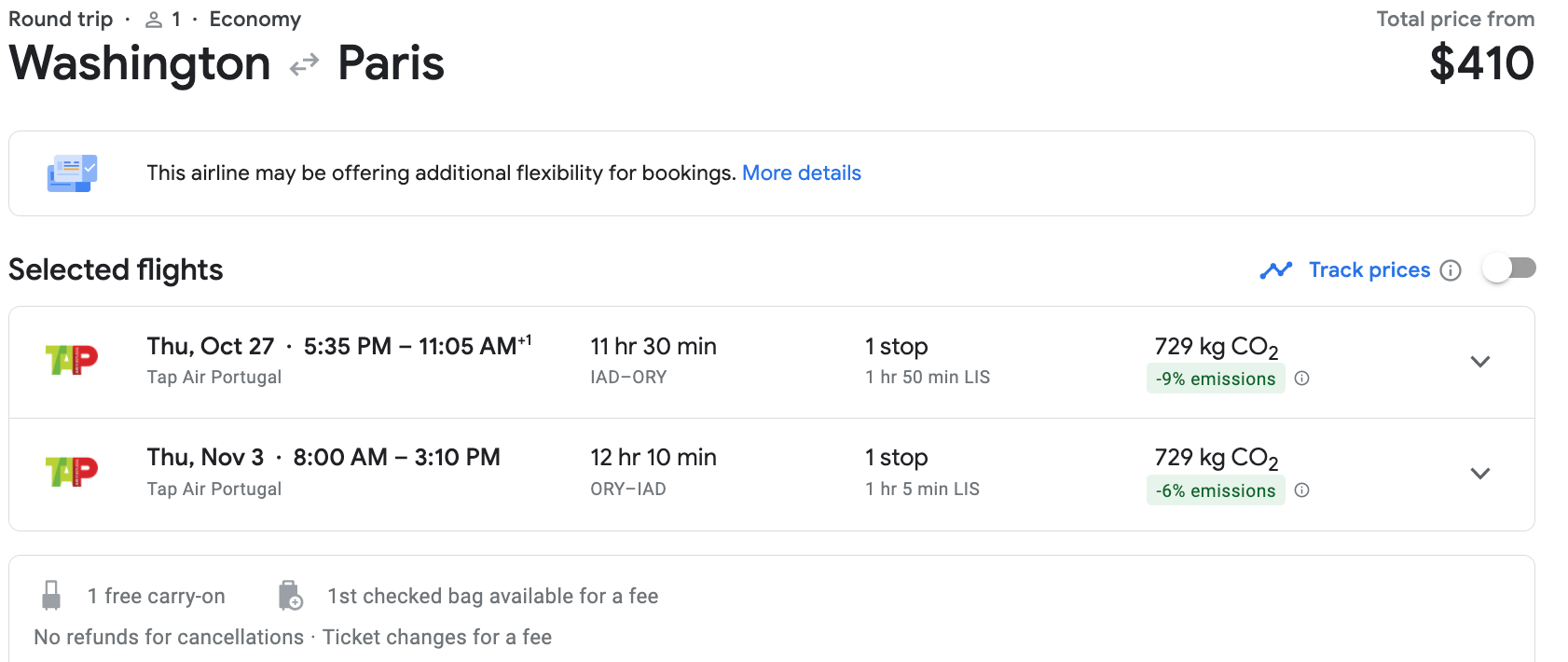Click the round trip arrows icon
The width and height of the screenshot is (1568, 662).
(x=304, y=65)
